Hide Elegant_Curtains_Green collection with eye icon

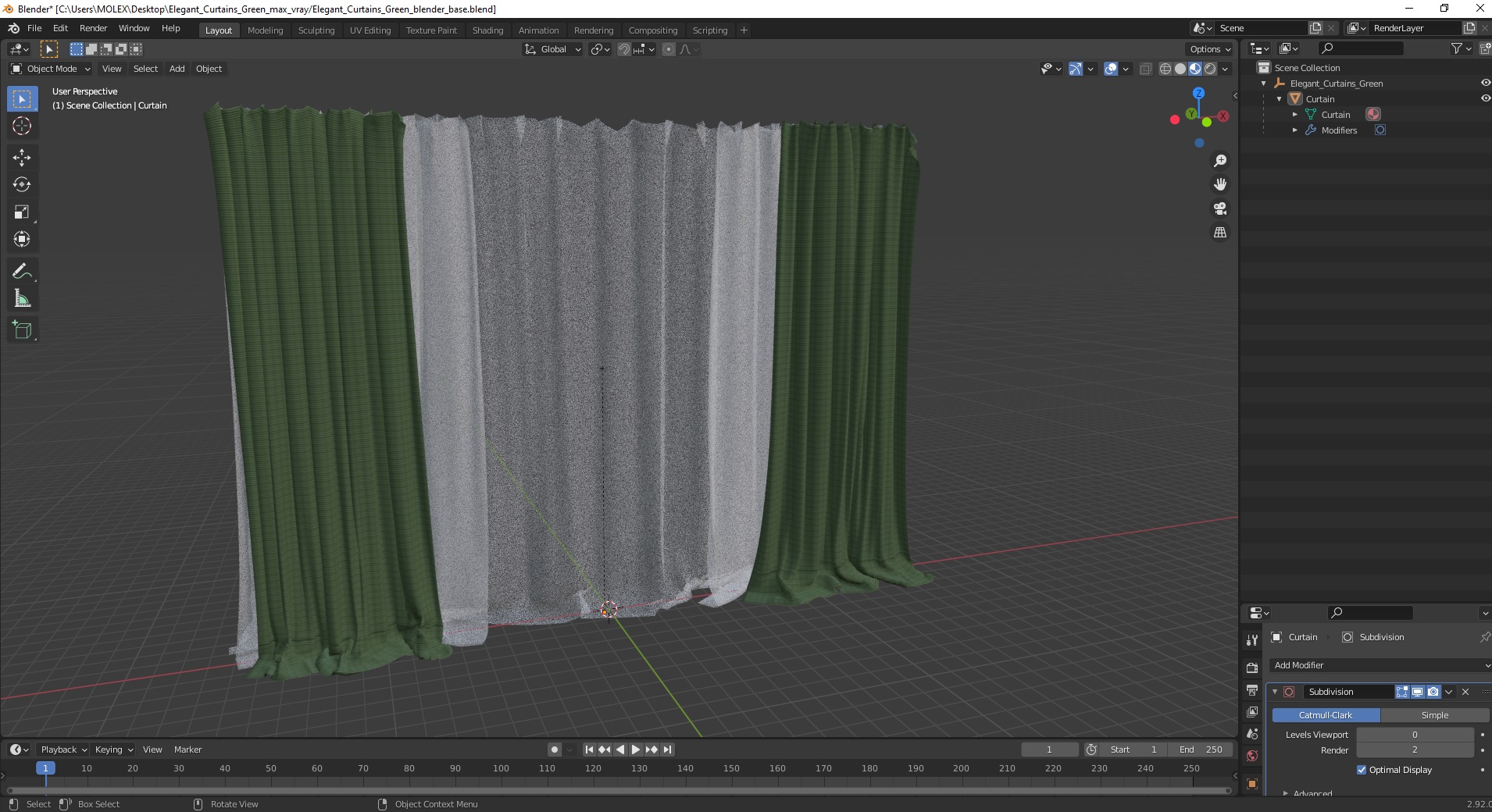click(1485, 83)
